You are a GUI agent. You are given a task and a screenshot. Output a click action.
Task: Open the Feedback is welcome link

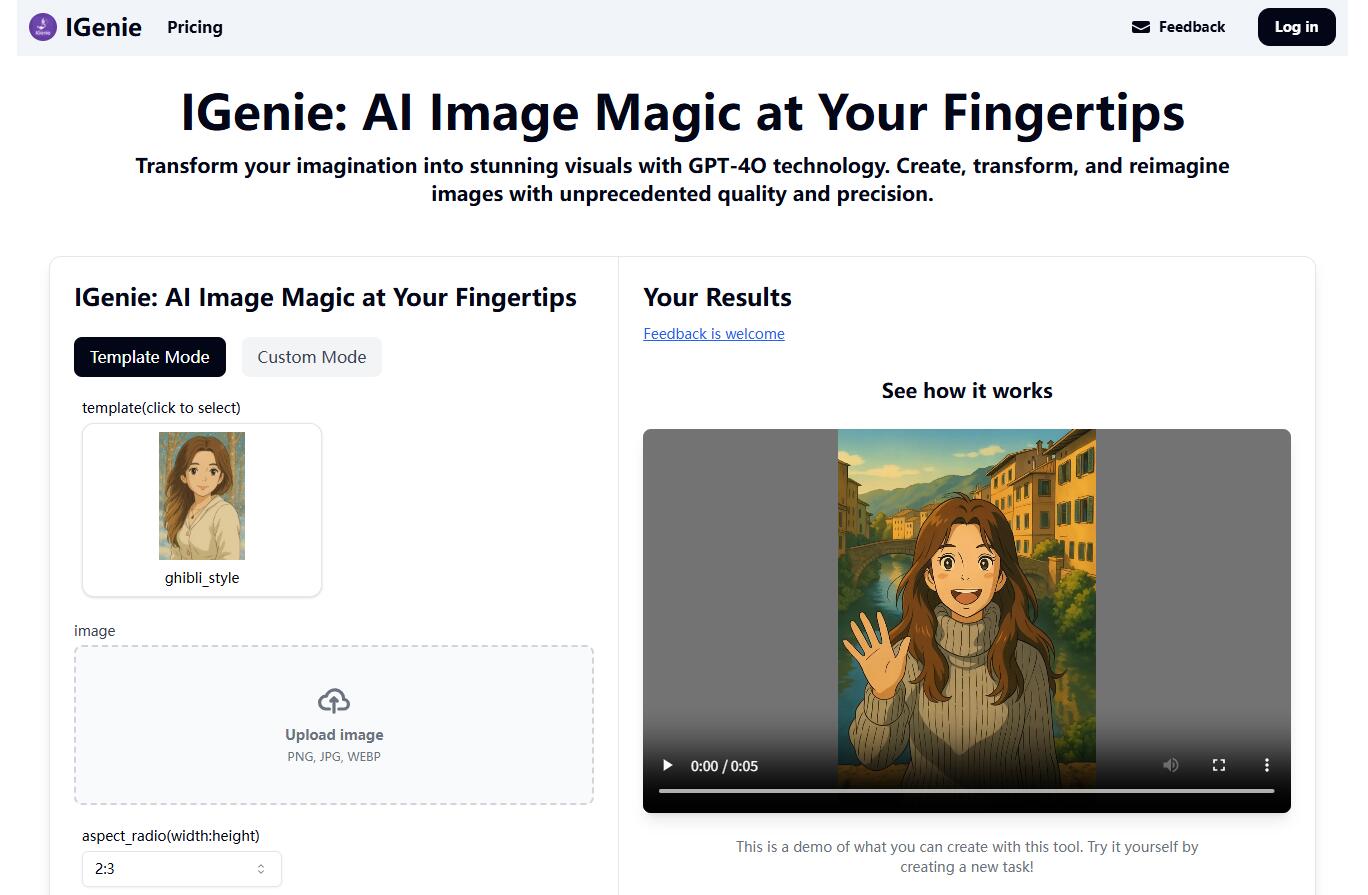(714, 334)
